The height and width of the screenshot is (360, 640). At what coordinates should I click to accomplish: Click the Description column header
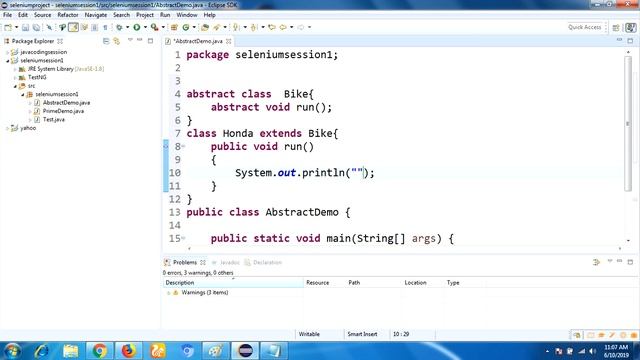(233, 282)
